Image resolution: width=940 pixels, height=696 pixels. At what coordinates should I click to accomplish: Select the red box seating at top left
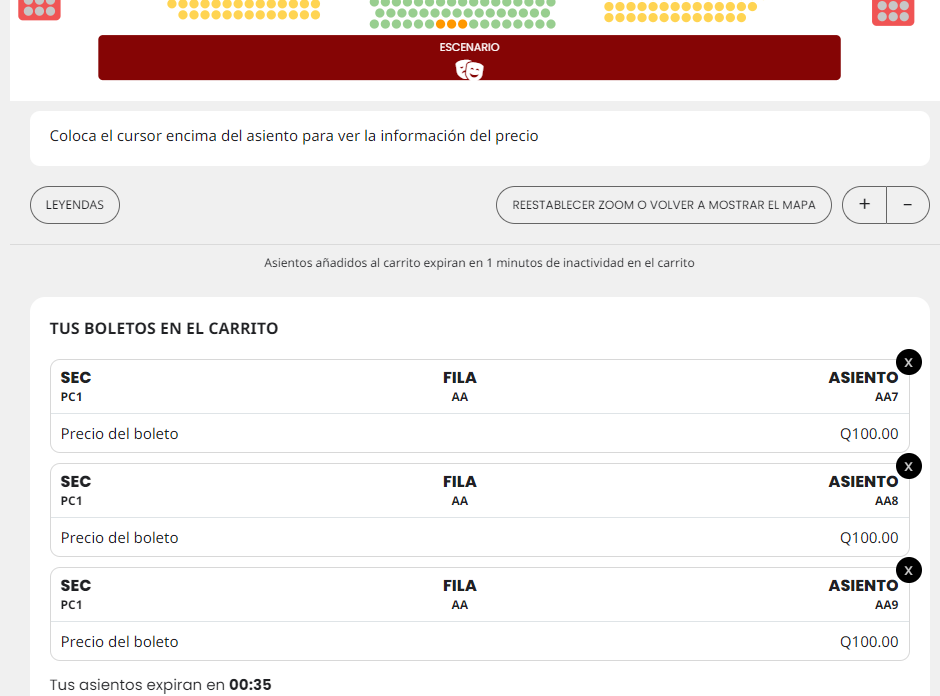(40, 9)
